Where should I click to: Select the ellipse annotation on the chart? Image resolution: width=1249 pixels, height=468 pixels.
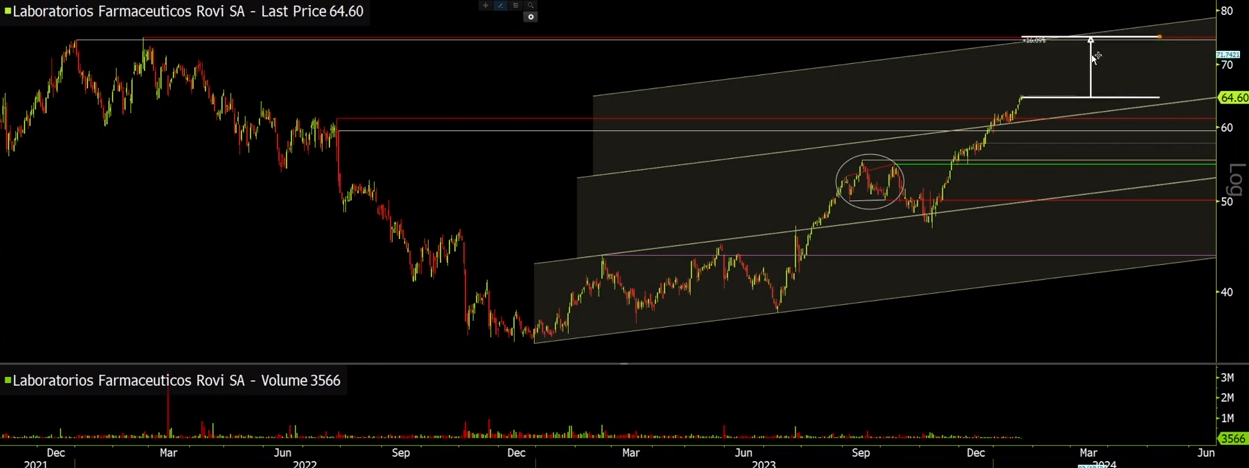coord(870,181)
